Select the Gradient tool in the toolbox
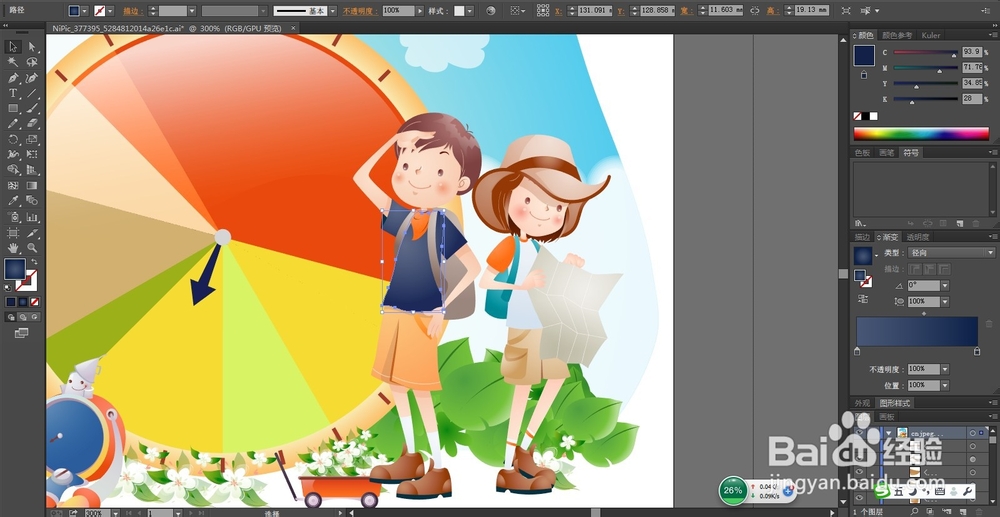This screenshot has height=517, width=1000. point(32,186)
